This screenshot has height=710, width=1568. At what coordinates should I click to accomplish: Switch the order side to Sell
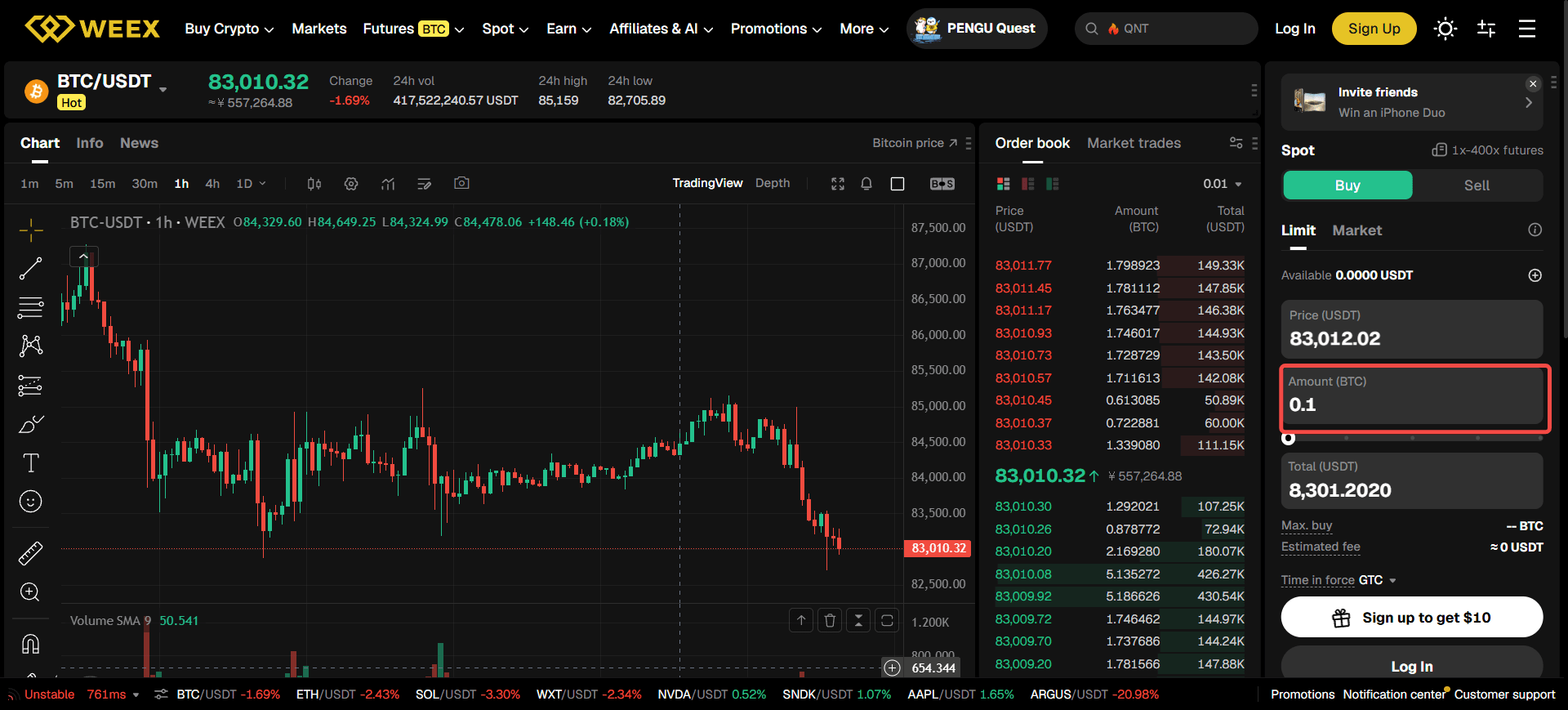1477,185
